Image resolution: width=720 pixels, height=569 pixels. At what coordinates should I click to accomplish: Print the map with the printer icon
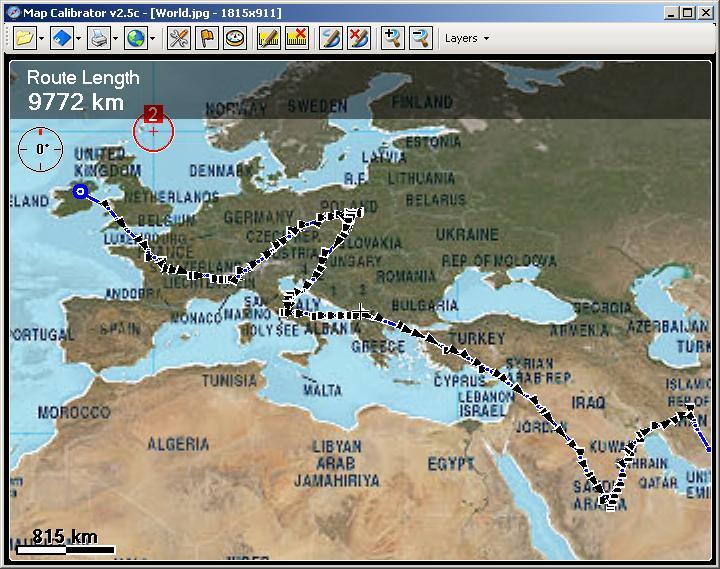pos(99,38)
